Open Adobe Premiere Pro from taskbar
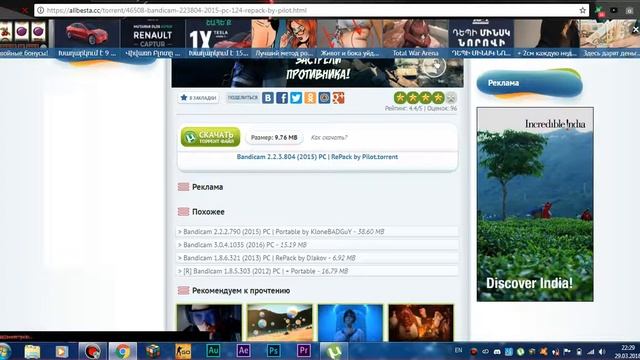640x360 pixels. click(x=304, y=351)
